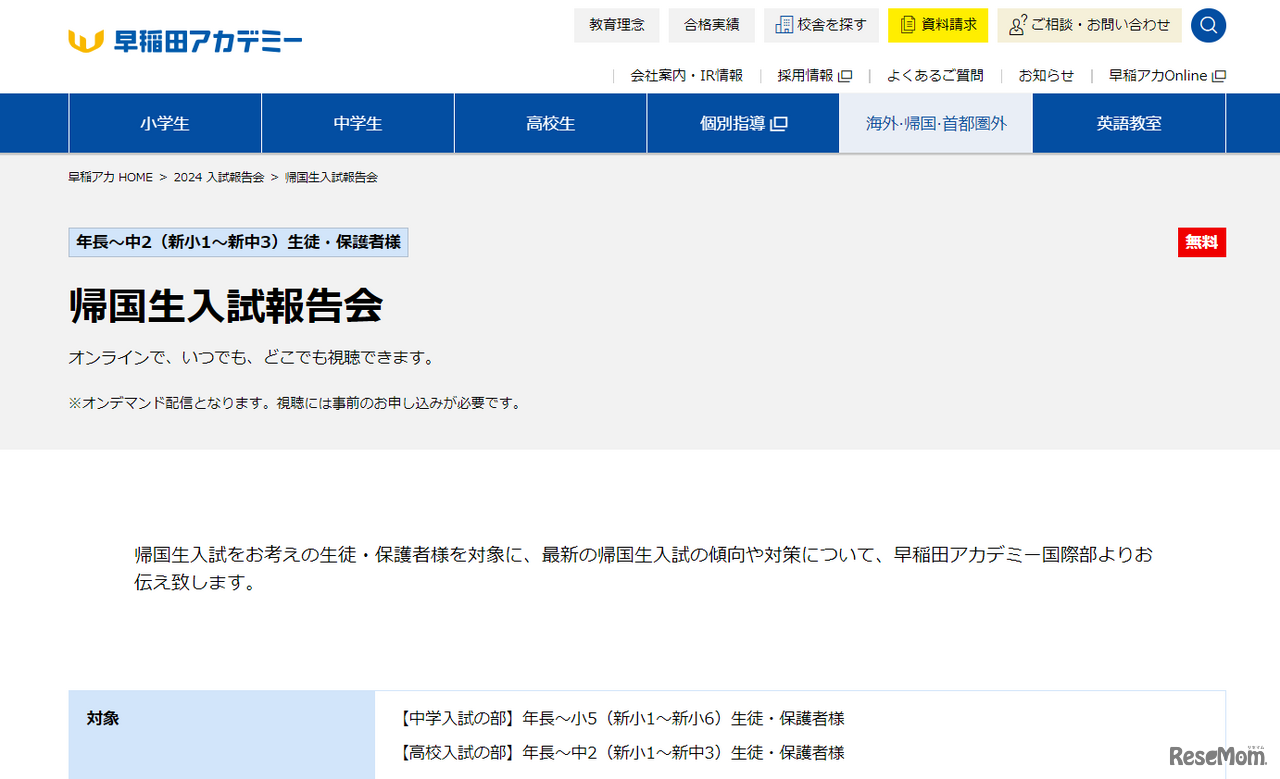Click the person icon on ご相談・お問い合わせ
The width and height of the screenshot is (1280, 779).
(x=1017, y=26)
